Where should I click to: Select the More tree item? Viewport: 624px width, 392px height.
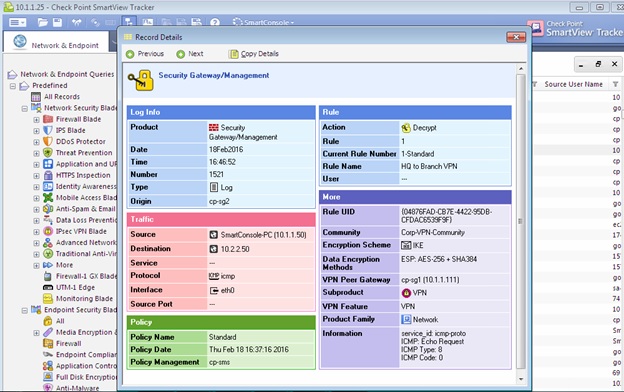pos(64,265)
